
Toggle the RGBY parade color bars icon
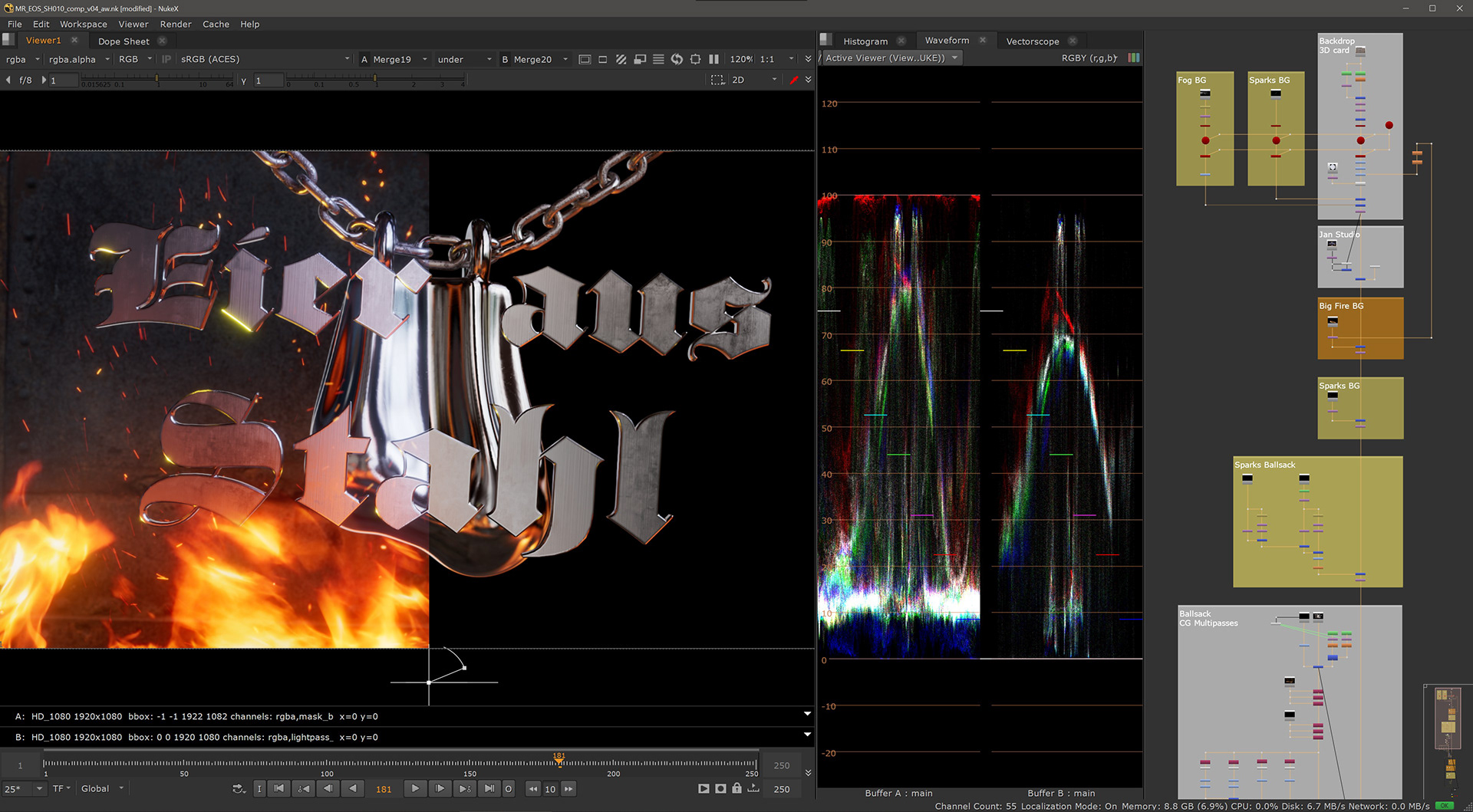[x=1134, y=58]
